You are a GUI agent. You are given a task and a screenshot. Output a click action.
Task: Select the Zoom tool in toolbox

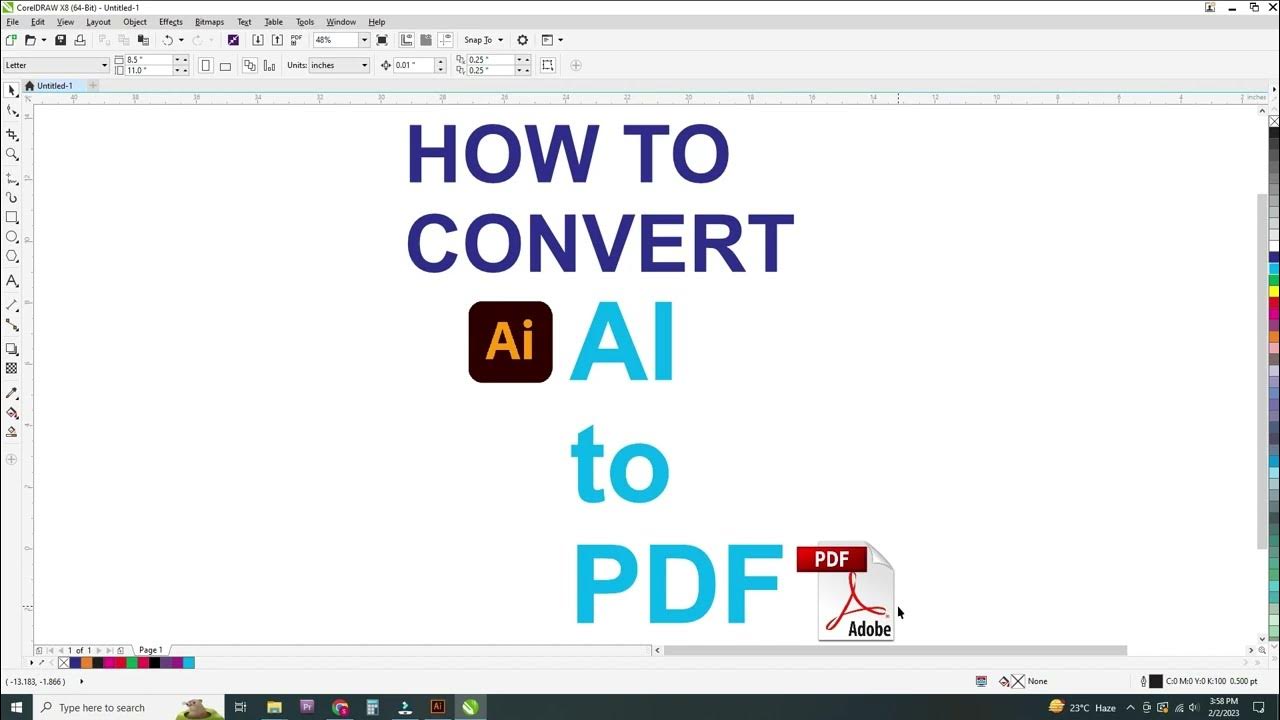(12, 154)
